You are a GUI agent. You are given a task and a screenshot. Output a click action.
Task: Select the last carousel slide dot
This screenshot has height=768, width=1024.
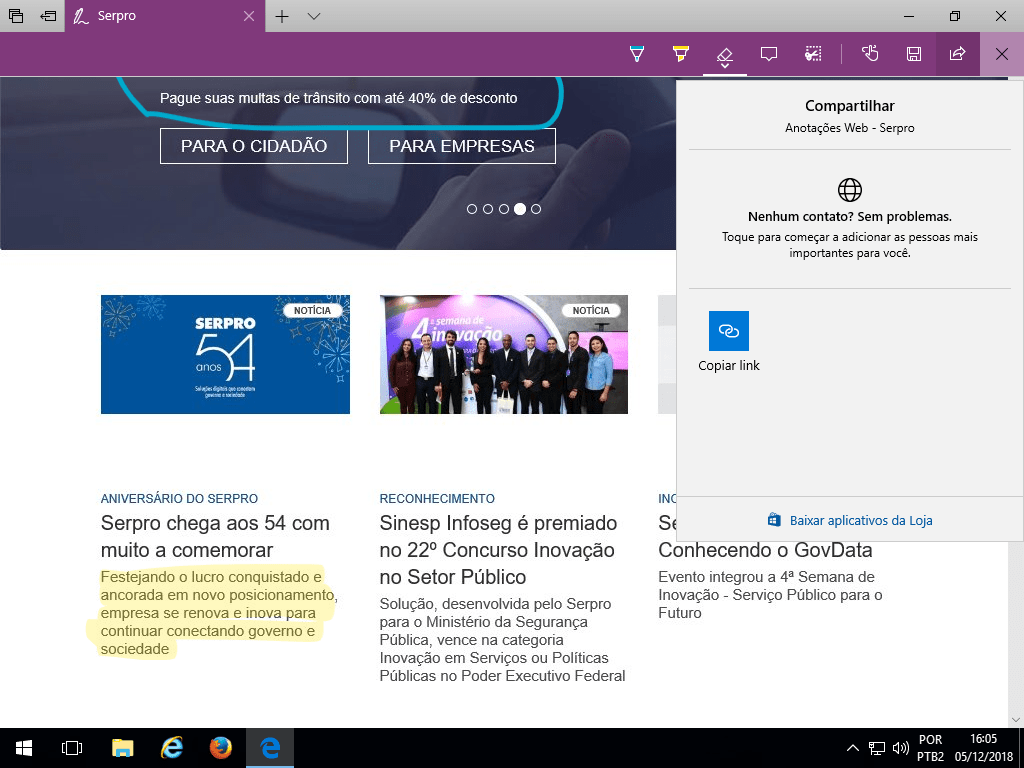536,209
